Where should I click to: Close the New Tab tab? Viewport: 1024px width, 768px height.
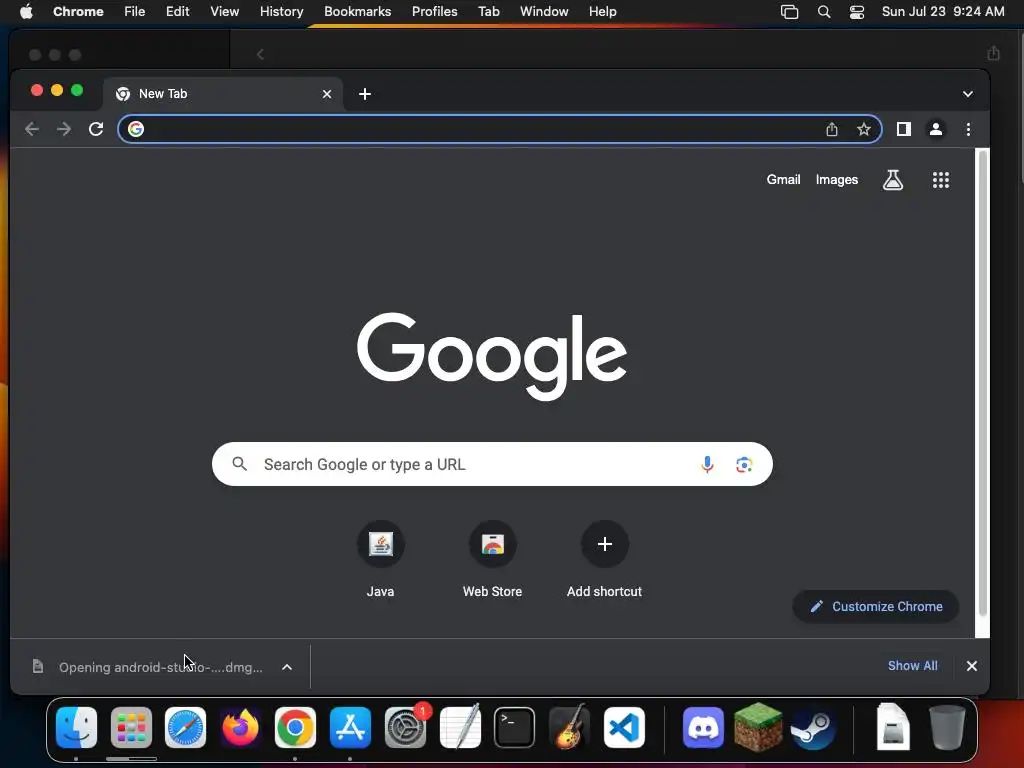point(327,94)
